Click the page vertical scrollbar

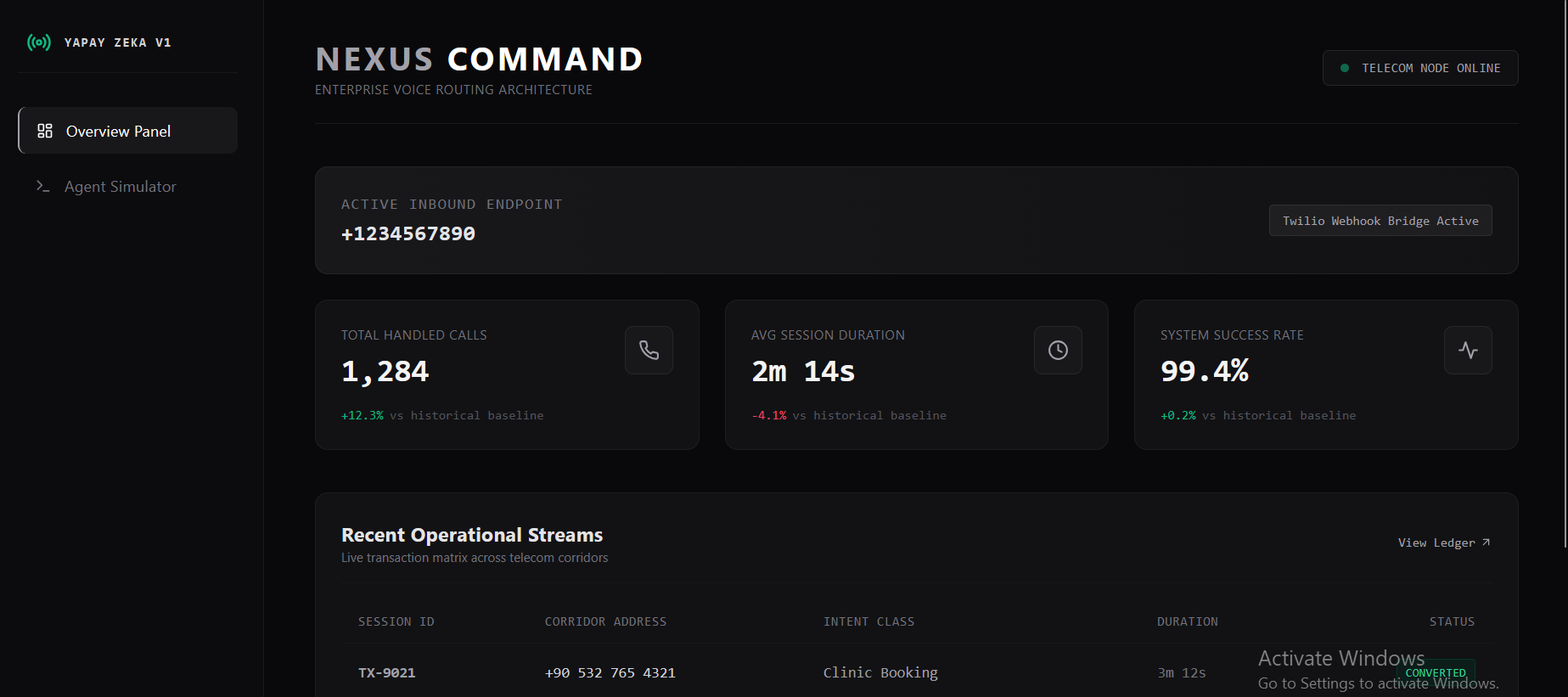coord(1565,273)
